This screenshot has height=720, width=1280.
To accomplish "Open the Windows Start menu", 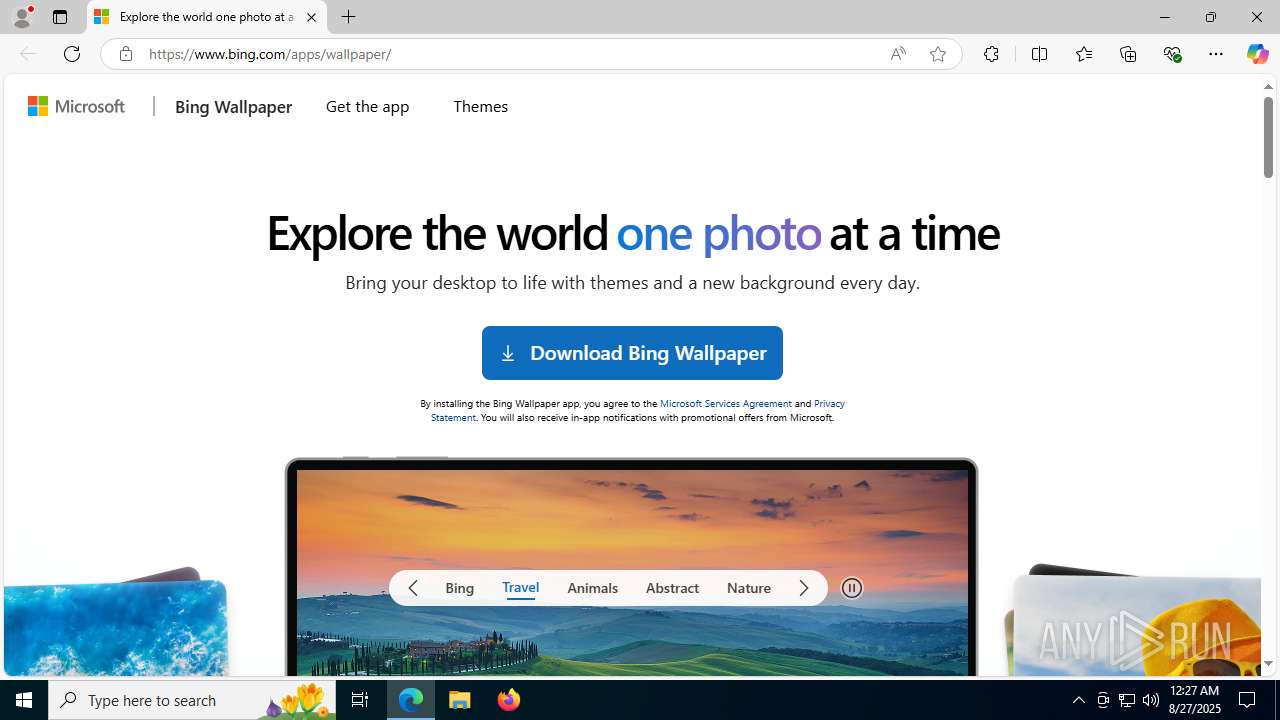I will [24, 700].
